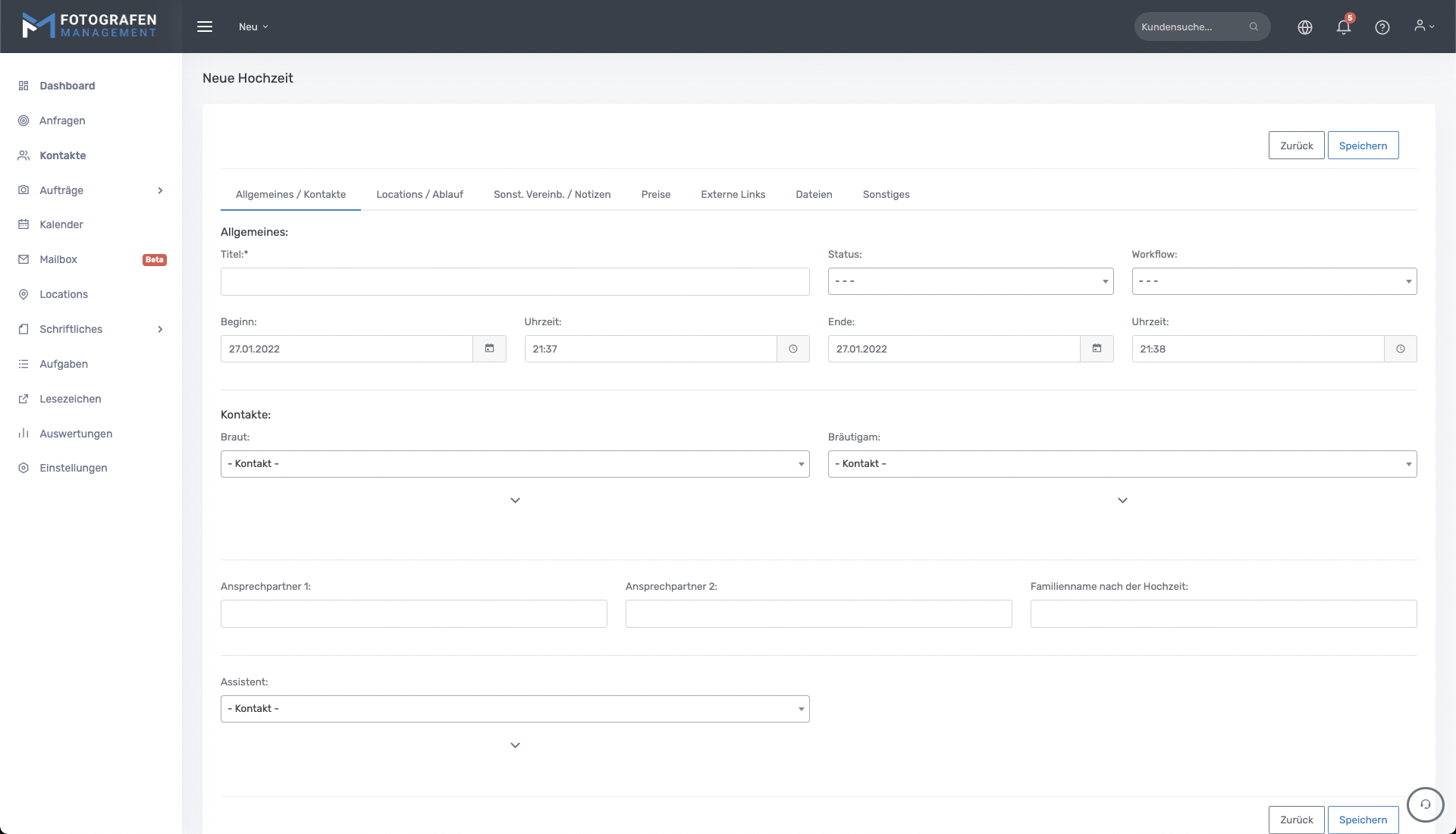Open the help question mark icon

(1382, 27)
